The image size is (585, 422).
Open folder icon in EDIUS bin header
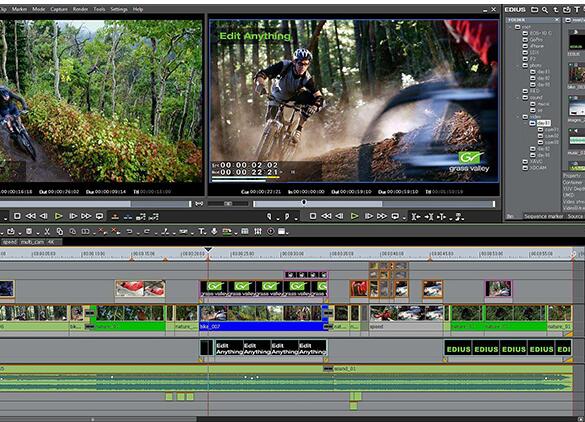[535, 10]
